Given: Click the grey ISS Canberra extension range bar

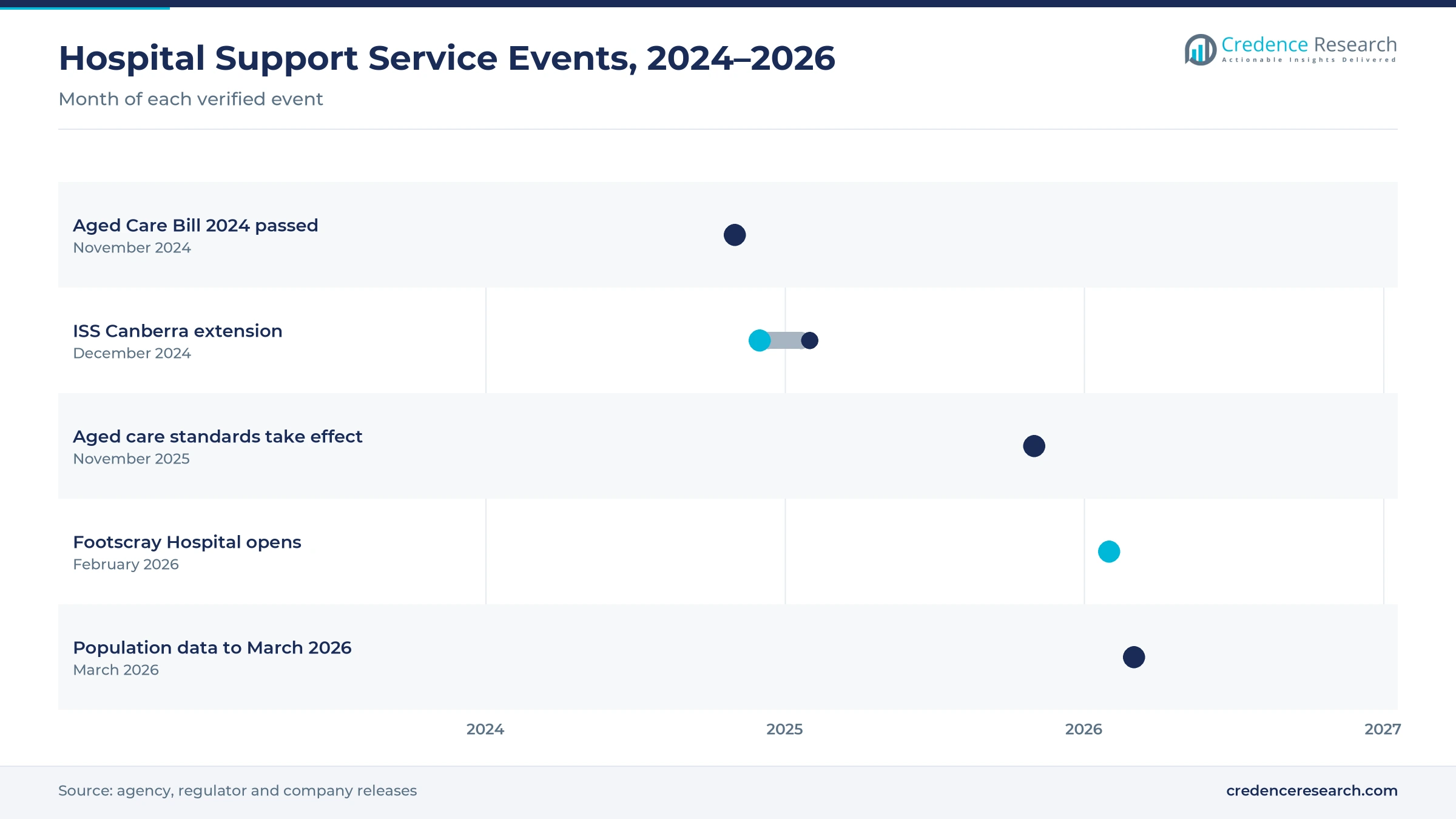Looking at the screenshot, I should [785, 340].
